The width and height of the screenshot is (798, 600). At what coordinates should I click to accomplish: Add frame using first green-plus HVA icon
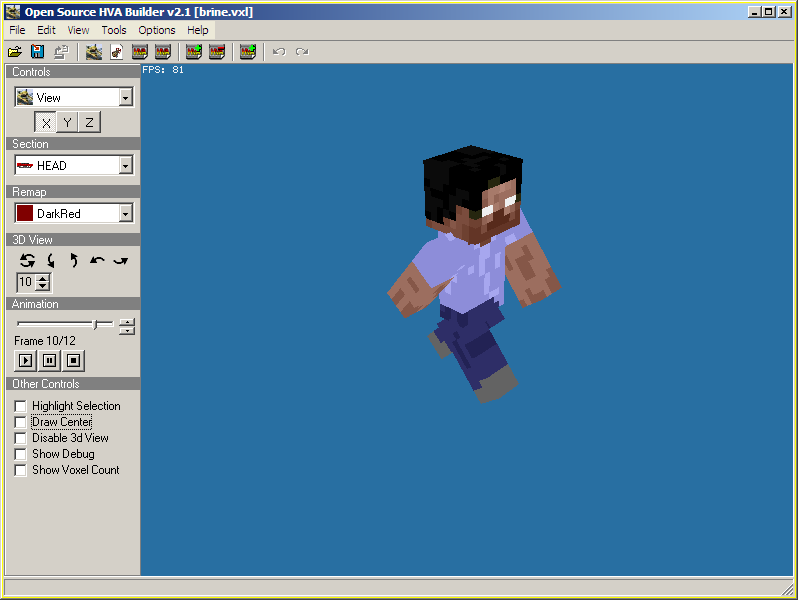(194, 51)
